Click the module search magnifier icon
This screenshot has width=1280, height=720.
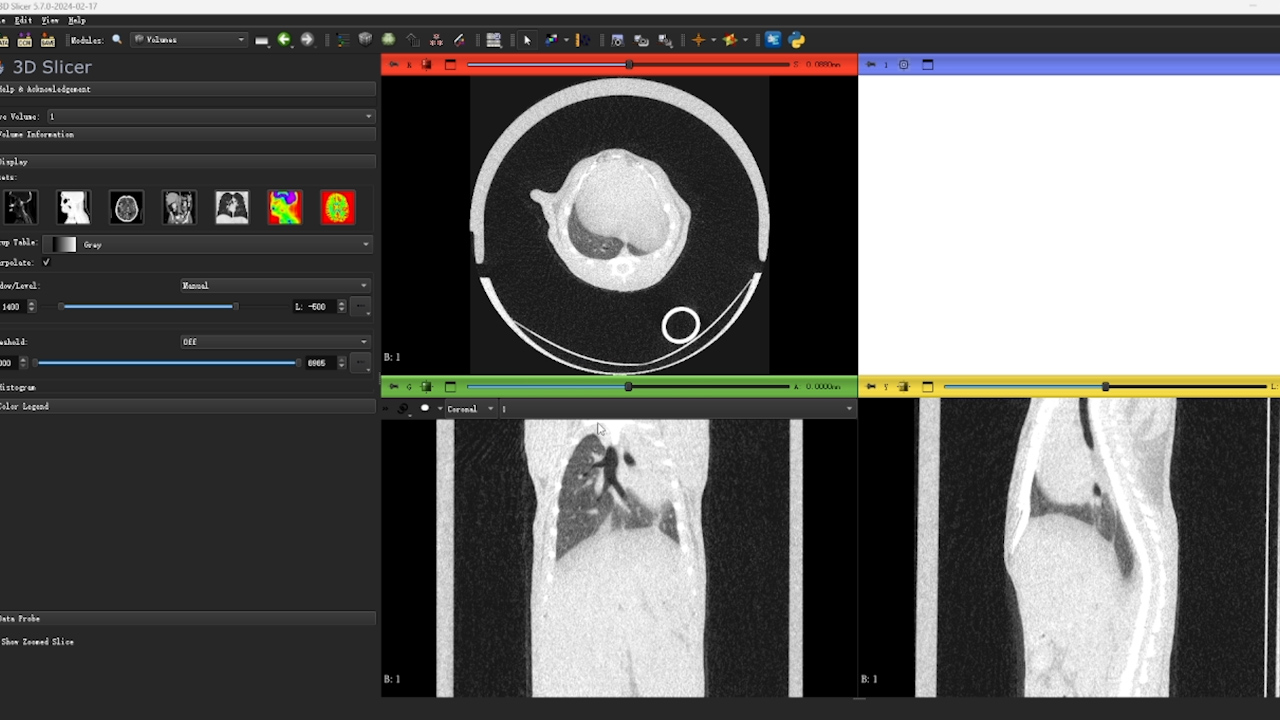point(117,40)
